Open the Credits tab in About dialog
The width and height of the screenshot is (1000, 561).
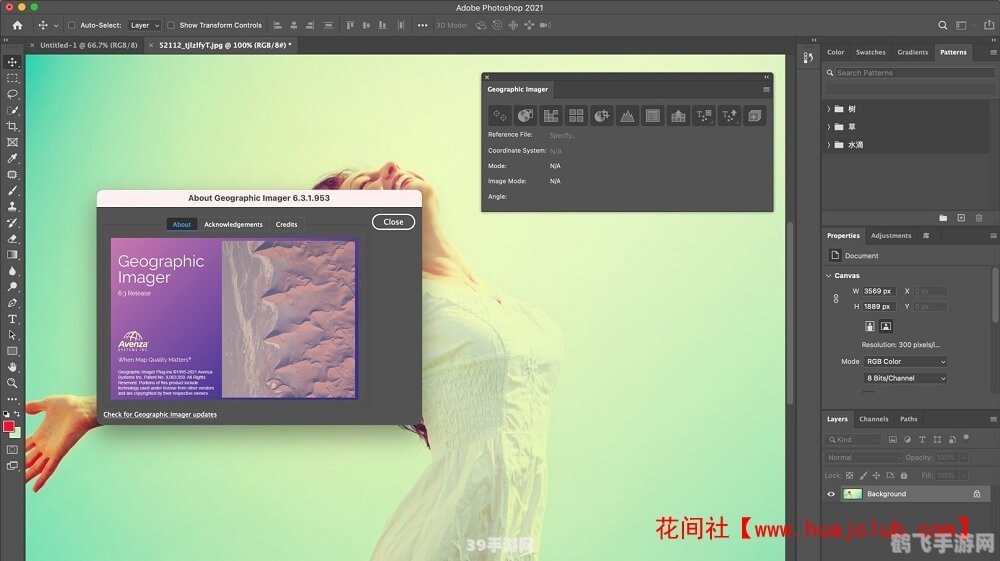pyautogui.click(x=286, y=224)
